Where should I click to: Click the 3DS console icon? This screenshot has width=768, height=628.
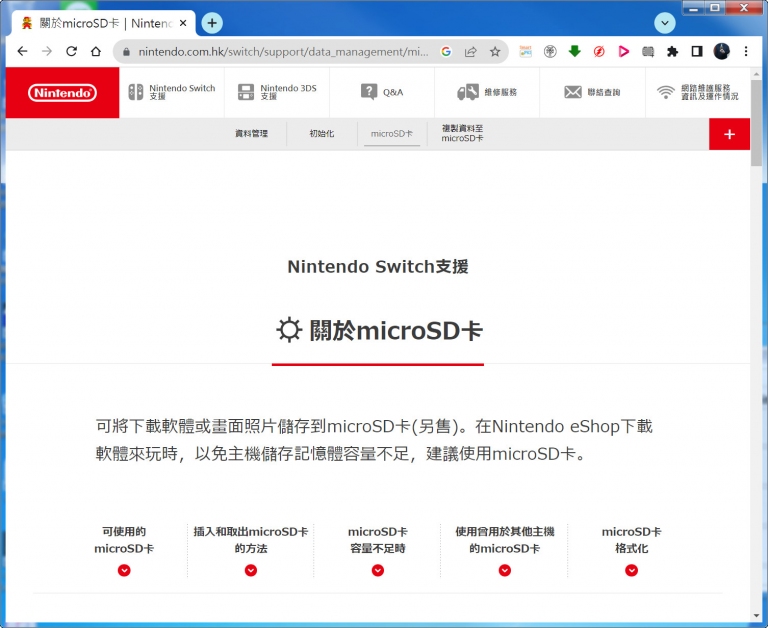pyautogui.click(x=246, y=92)
